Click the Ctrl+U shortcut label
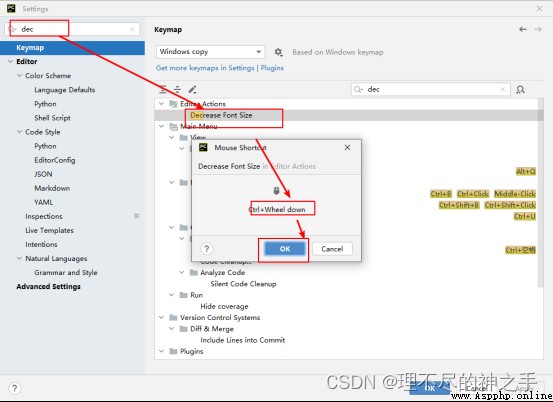The width and height of the screenshot is (553, 402). click(525, 216)
